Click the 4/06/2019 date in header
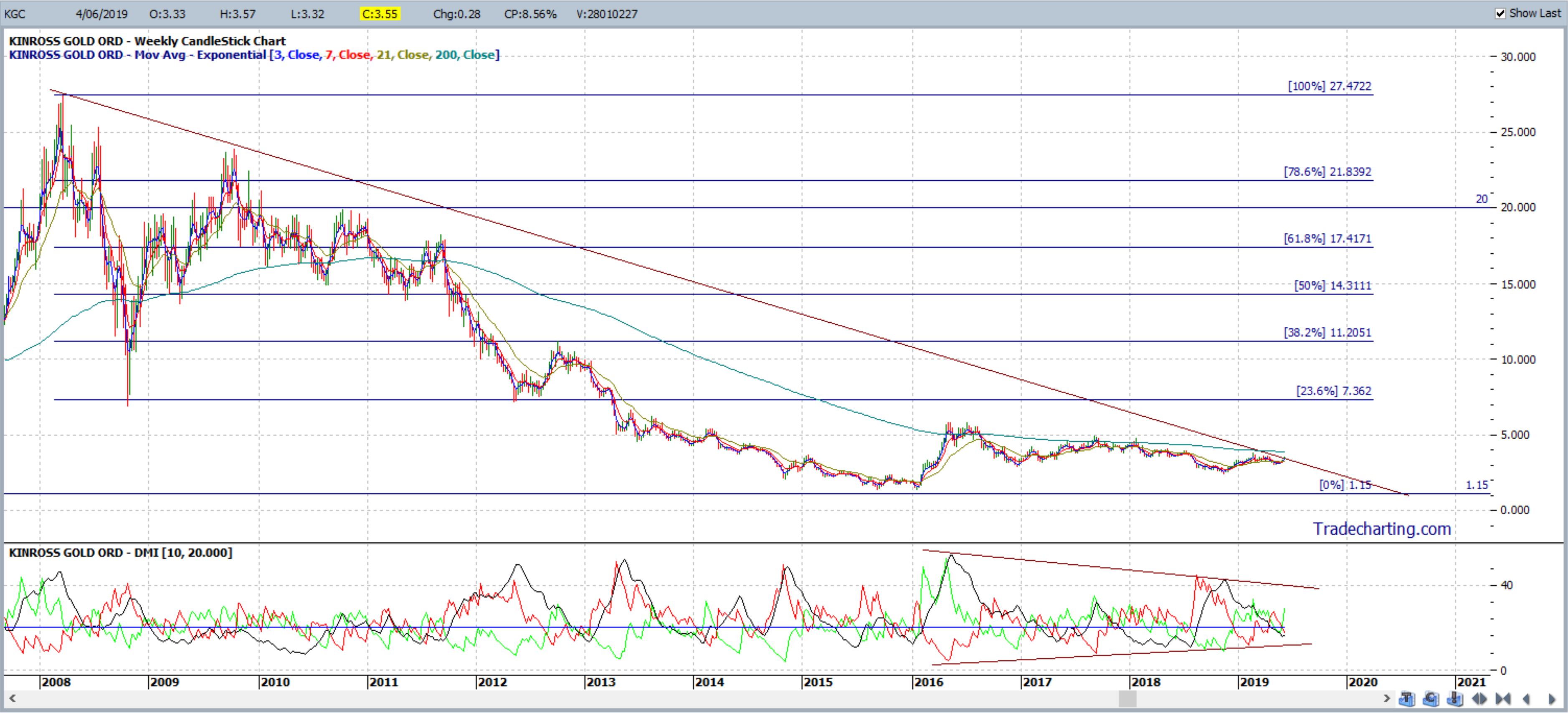Screen dimensions: 1568x713 (101, 14)
